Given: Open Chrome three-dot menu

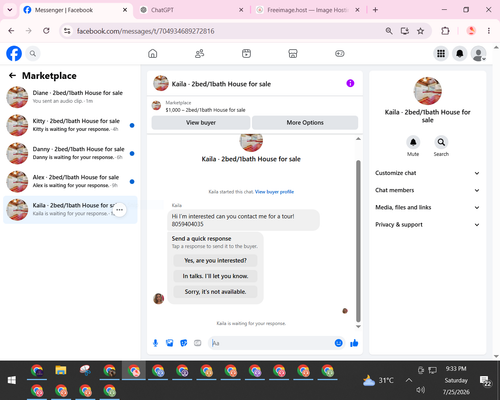Looking at the screenshot, I should [489, 31].
